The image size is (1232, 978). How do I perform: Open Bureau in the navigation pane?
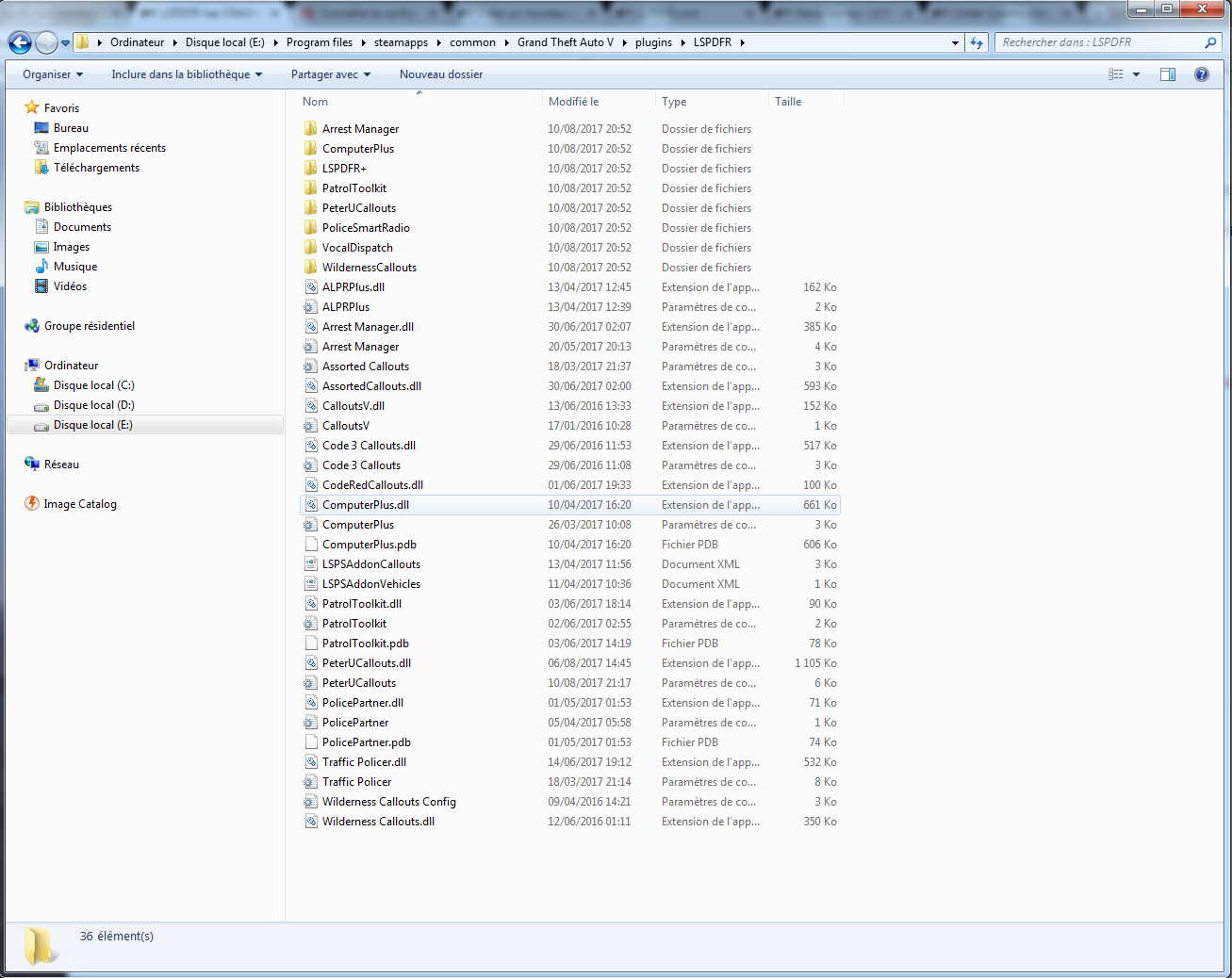(x=71, y=128)
